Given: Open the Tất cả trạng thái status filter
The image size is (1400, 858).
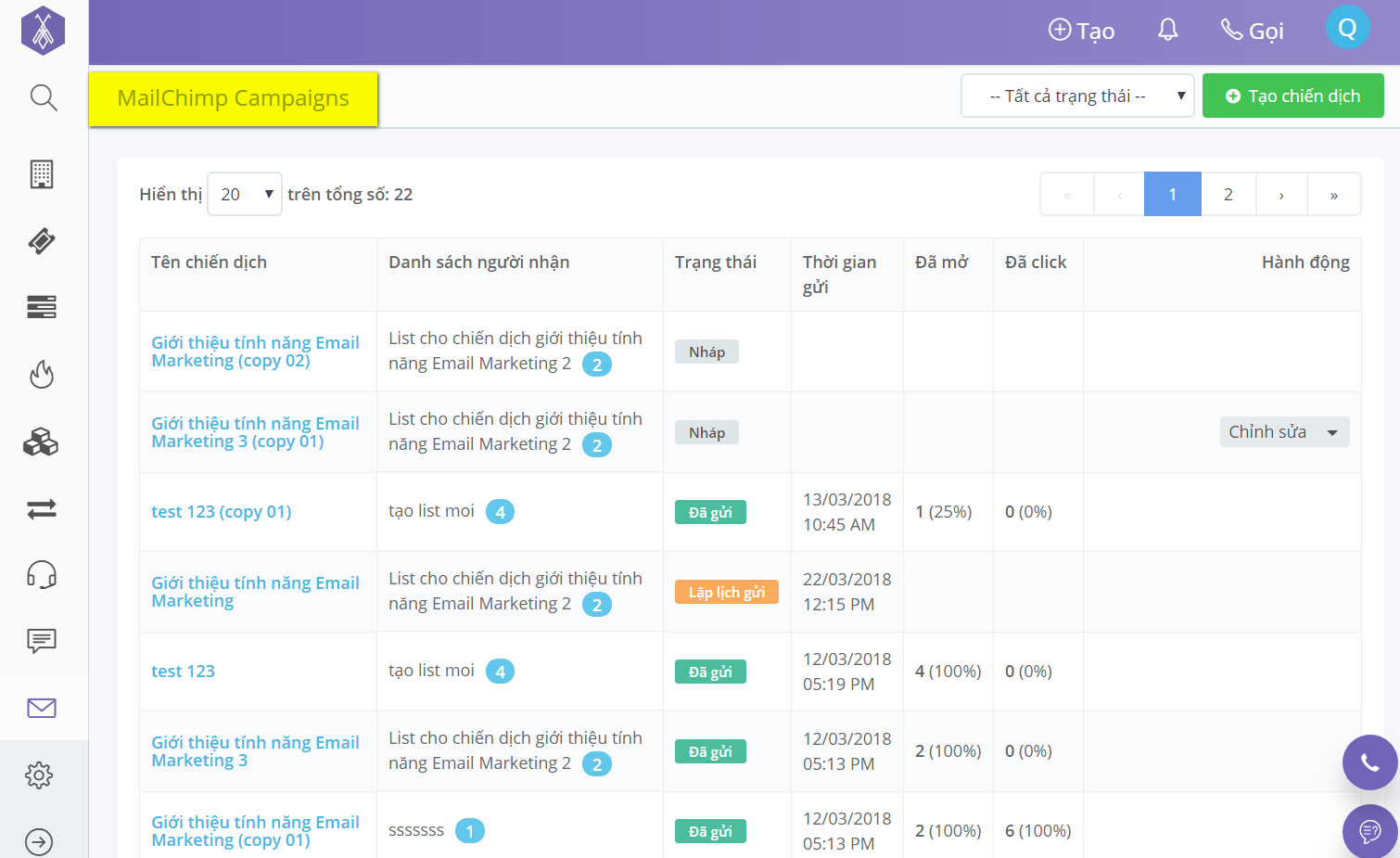Looking at the screenshot, I should click(1077, 96).
